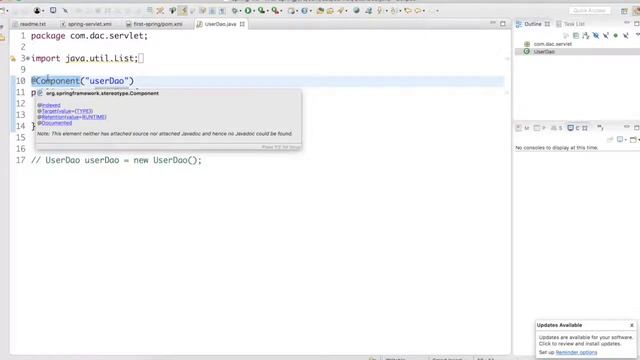Click the Open Perspective icon
640x360 pixels.
tap(624, 11)
